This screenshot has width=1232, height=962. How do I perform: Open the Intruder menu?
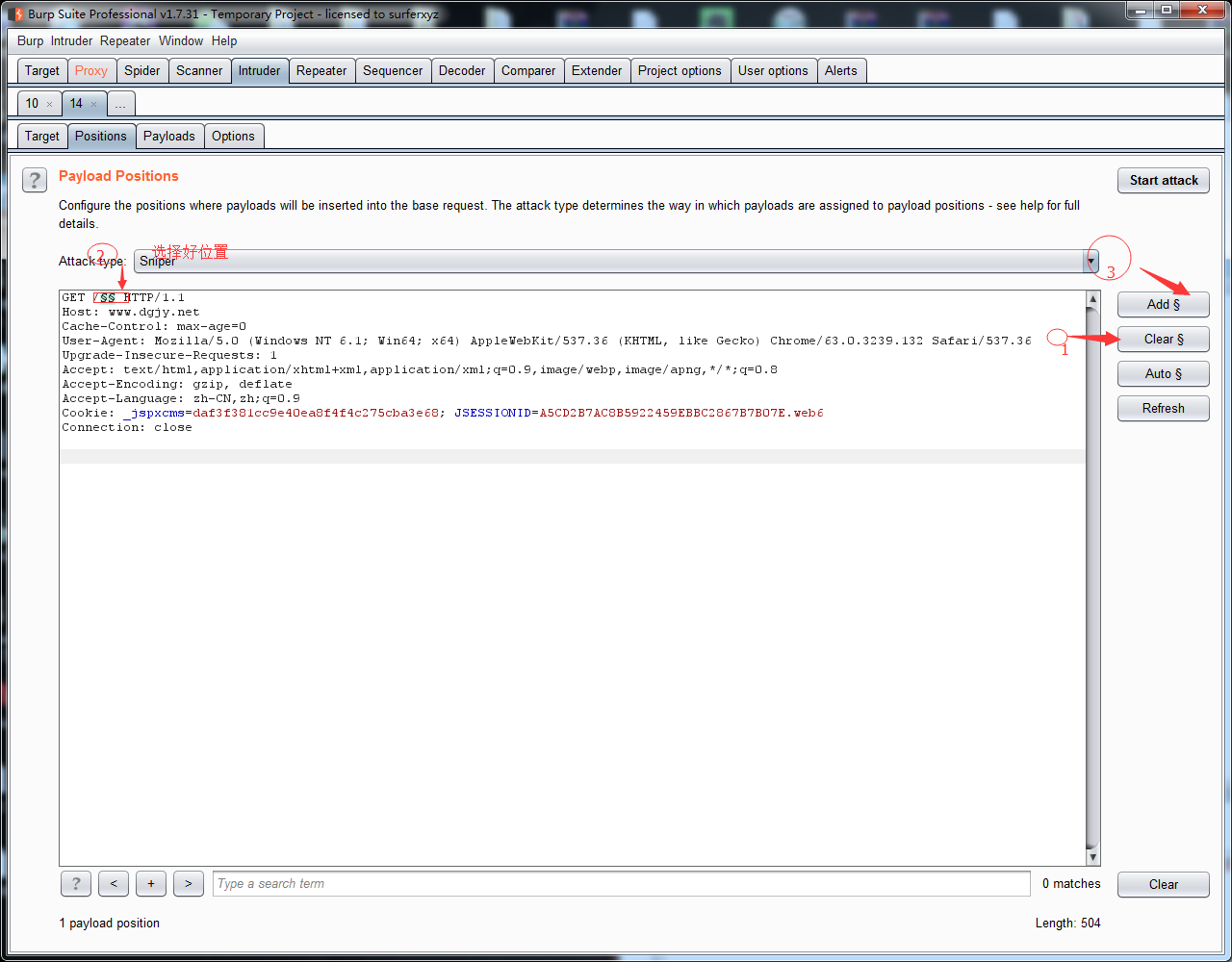(x=71, y=40)
